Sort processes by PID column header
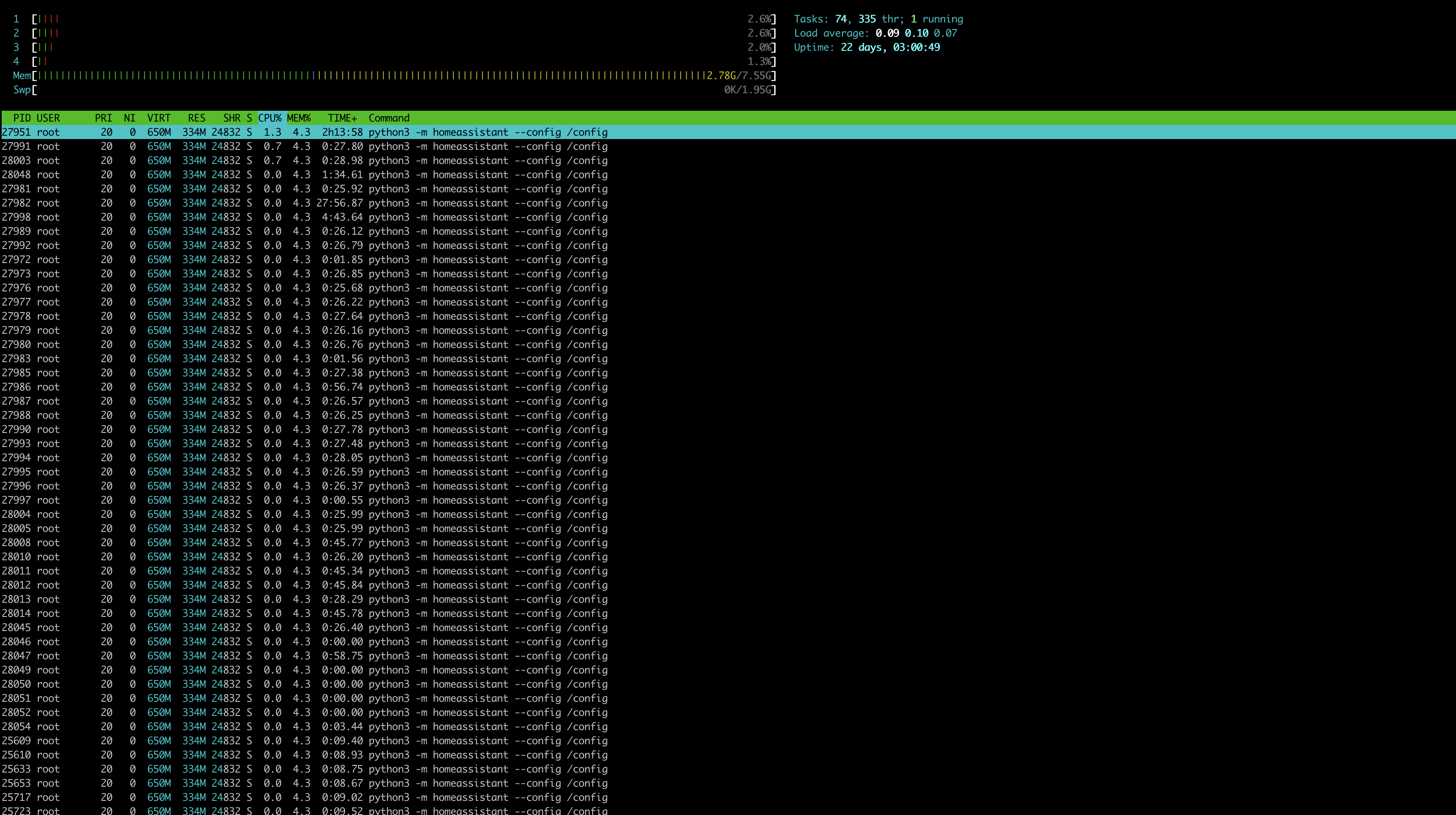Screen dimensions: 1456x815 (22, 118)
